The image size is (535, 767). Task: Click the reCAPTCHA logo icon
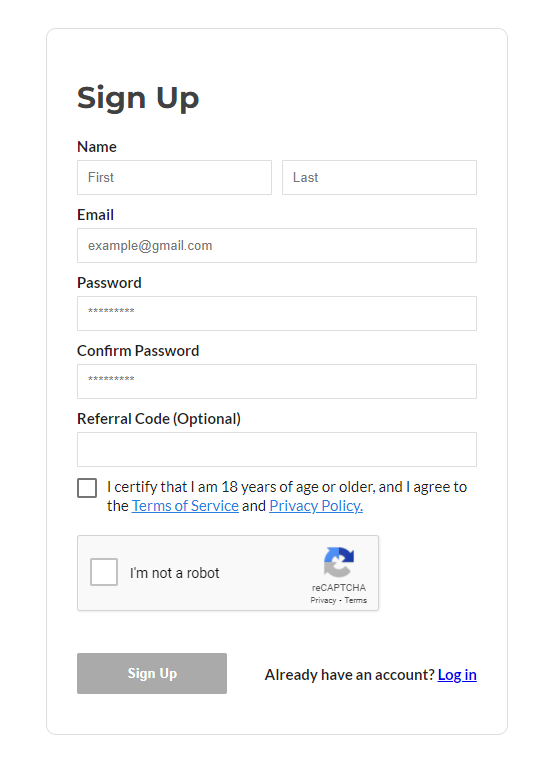[338, 562]
